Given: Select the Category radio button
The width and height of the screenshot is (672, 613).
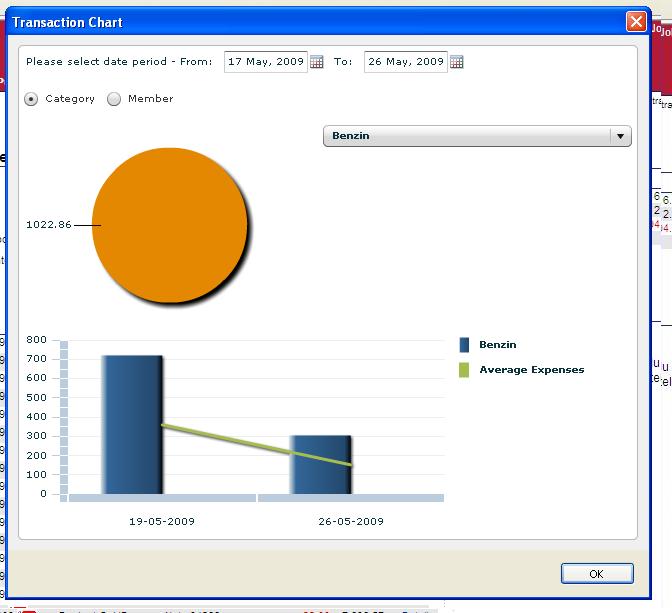Looking at the screenshot, I should pyautogui.click(x=32, y=99).
